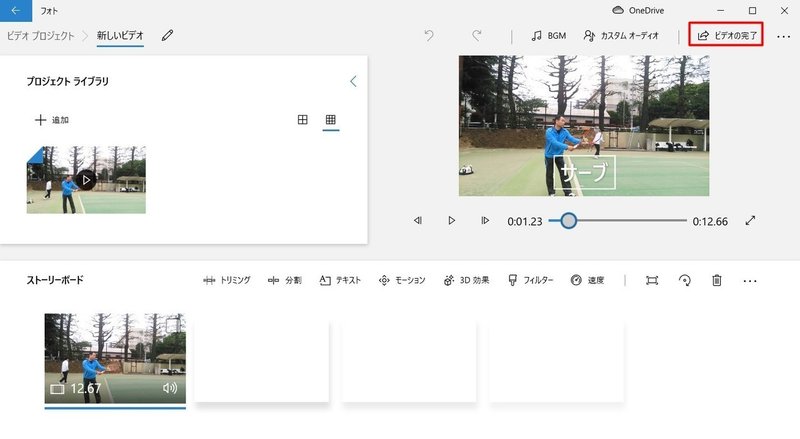
Task: Play the video preview
Action: (452, 221)
